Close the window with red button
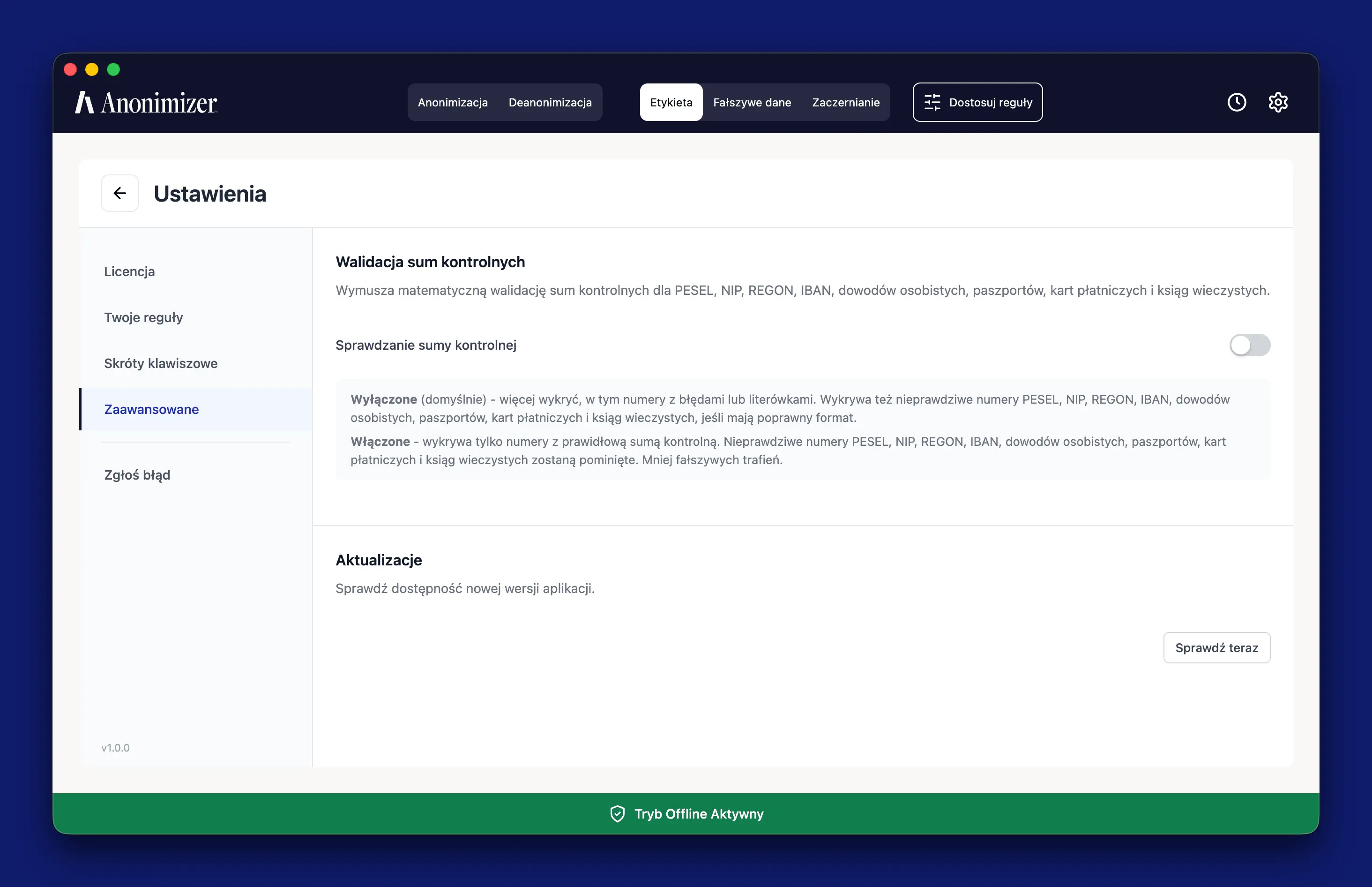1372x887 pixels. 70,69
